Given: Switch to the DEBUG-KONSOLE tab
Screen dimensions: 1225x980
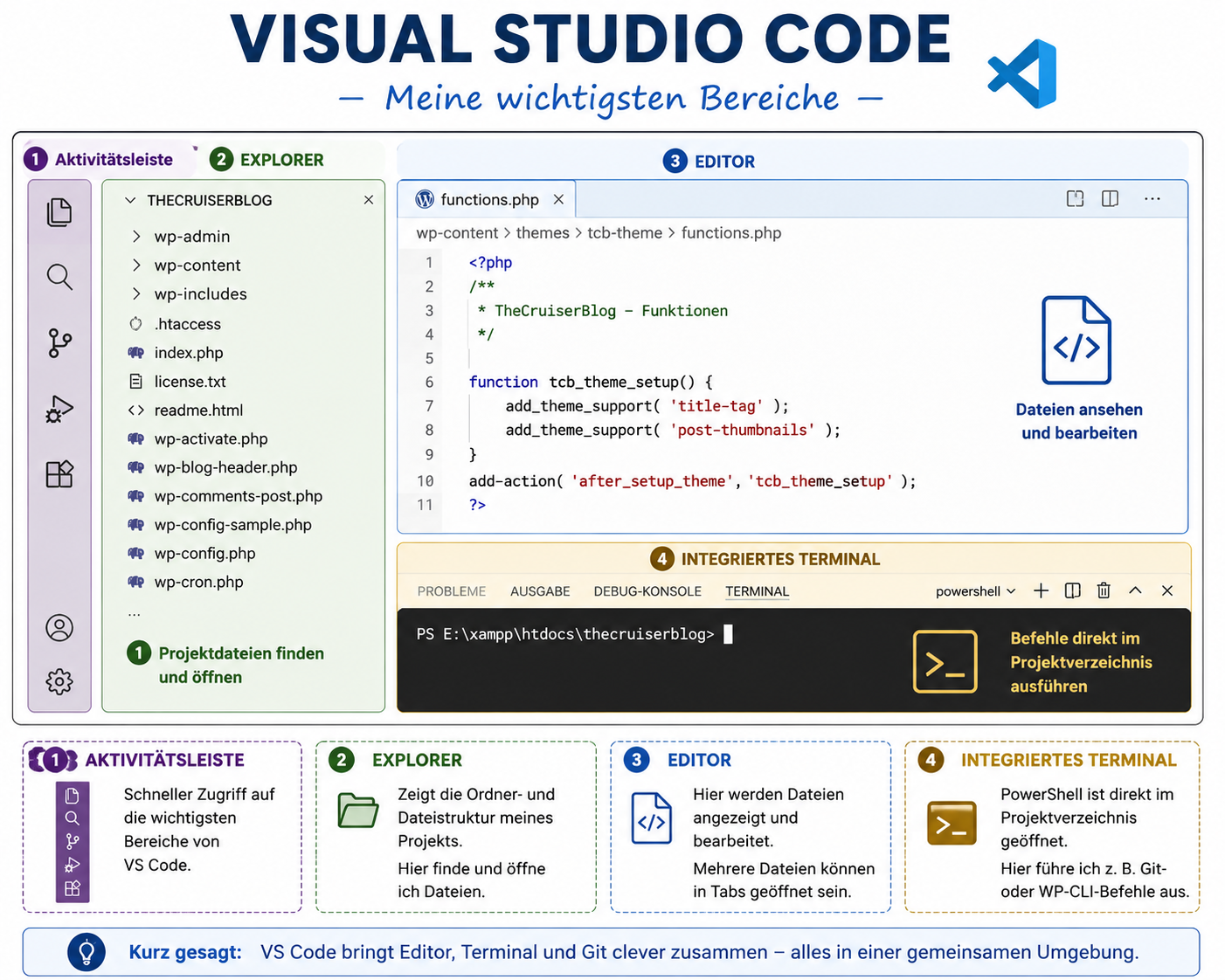Looking at the screenshot, I should click(x=647, y=591).
